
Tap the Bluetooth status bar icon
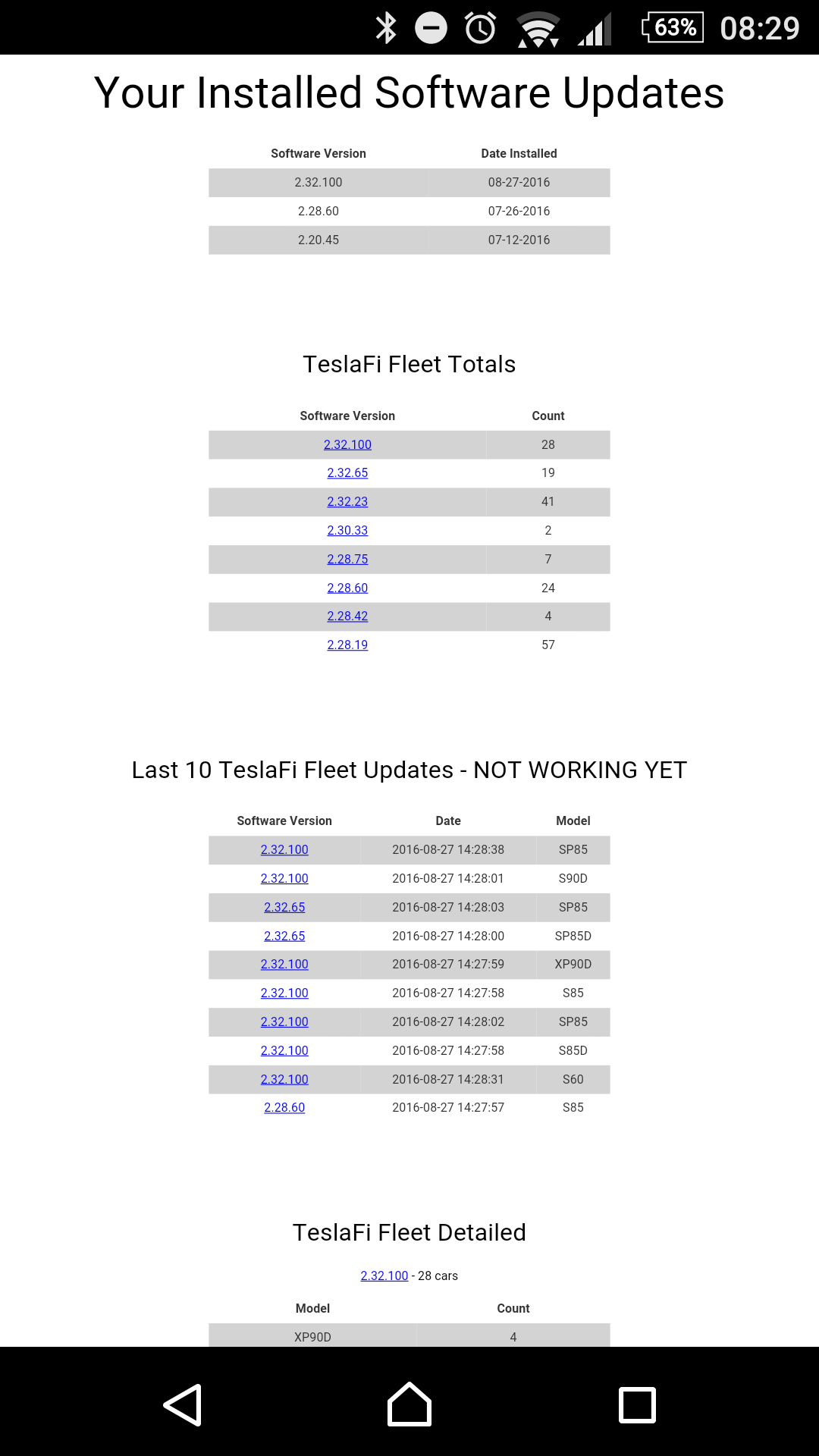point(387,28)
